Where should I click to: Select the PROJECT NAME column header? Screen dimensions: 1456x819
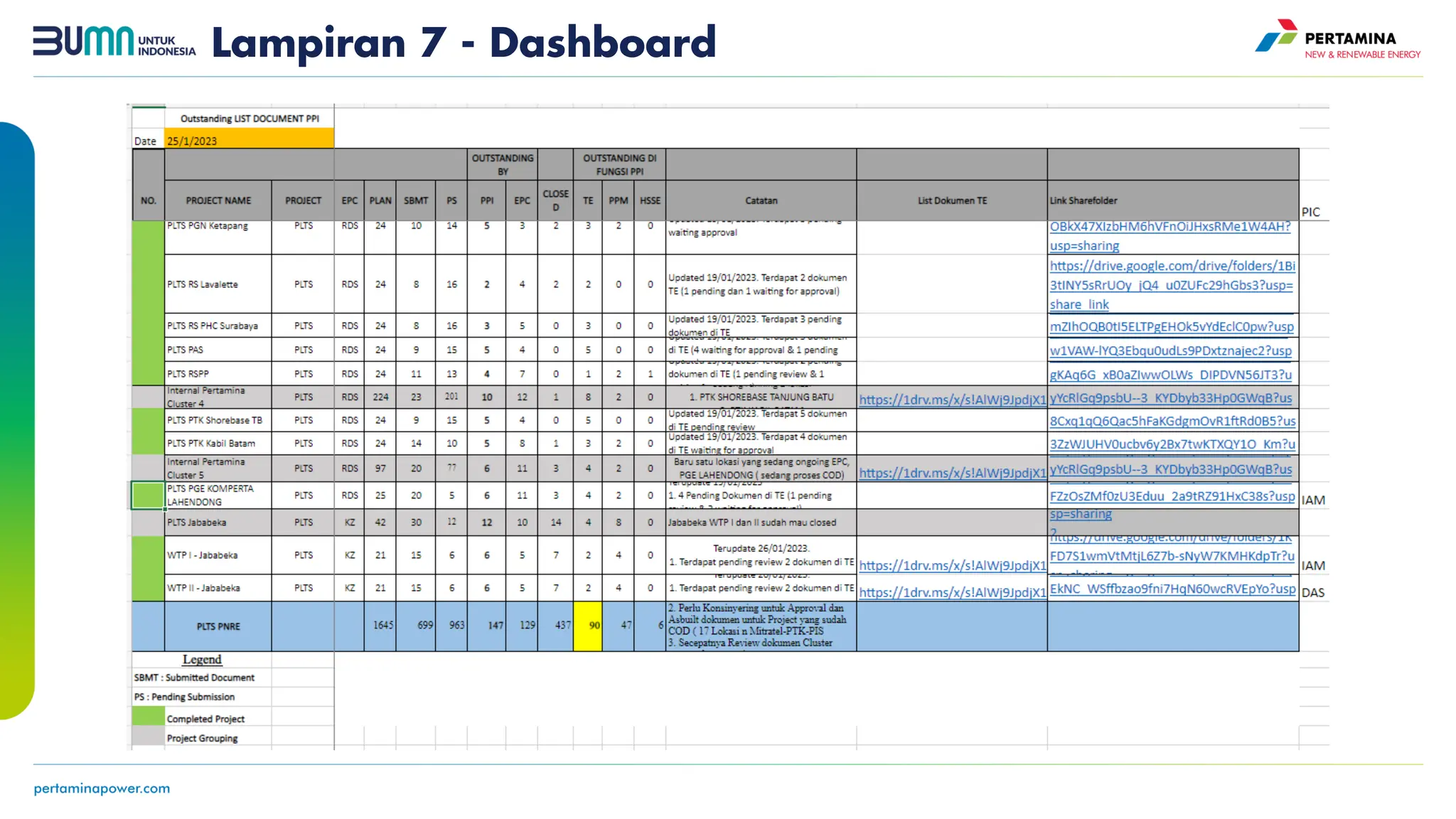[x=218, y=200]
